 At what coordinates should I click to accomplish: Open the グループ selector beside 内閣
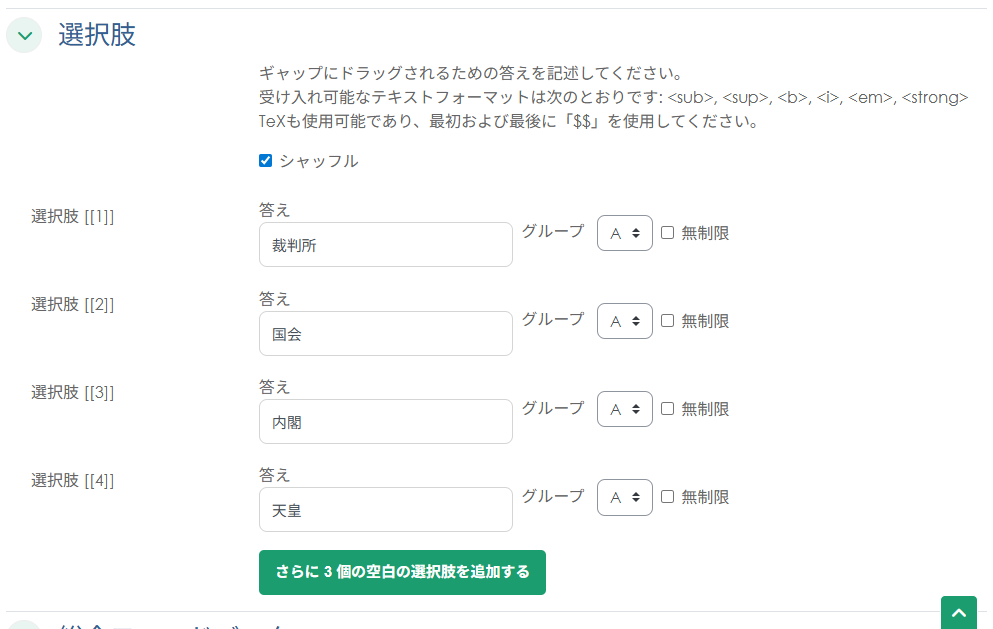(624, 409)
